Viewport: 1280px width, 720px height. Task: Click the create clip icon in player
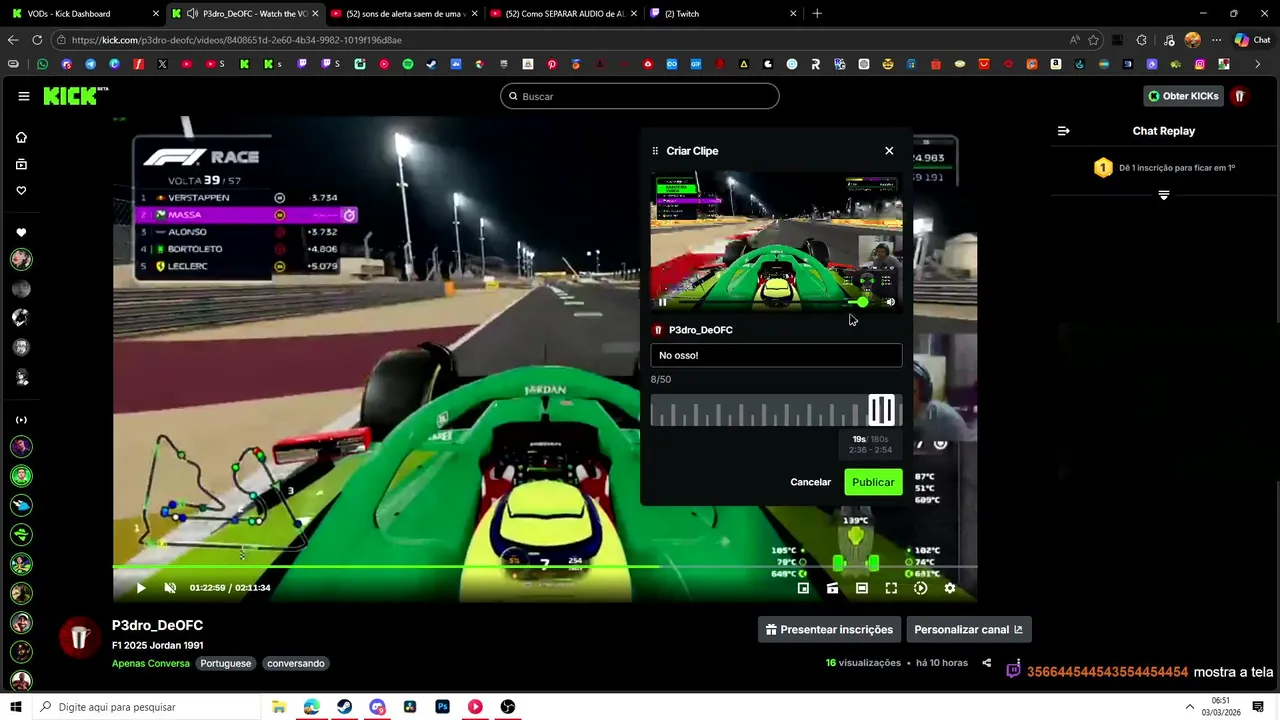832,588
